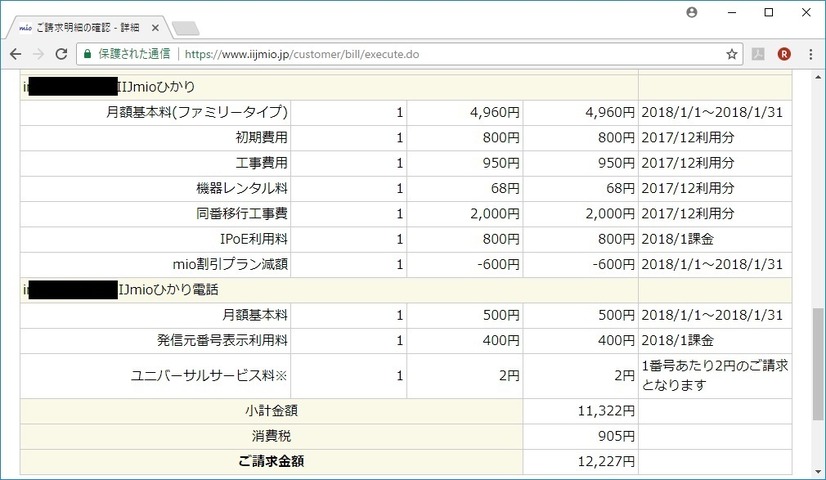Minimize the browser window
The height and width of the screenshot is (480, 826).
tap(732, 12)
